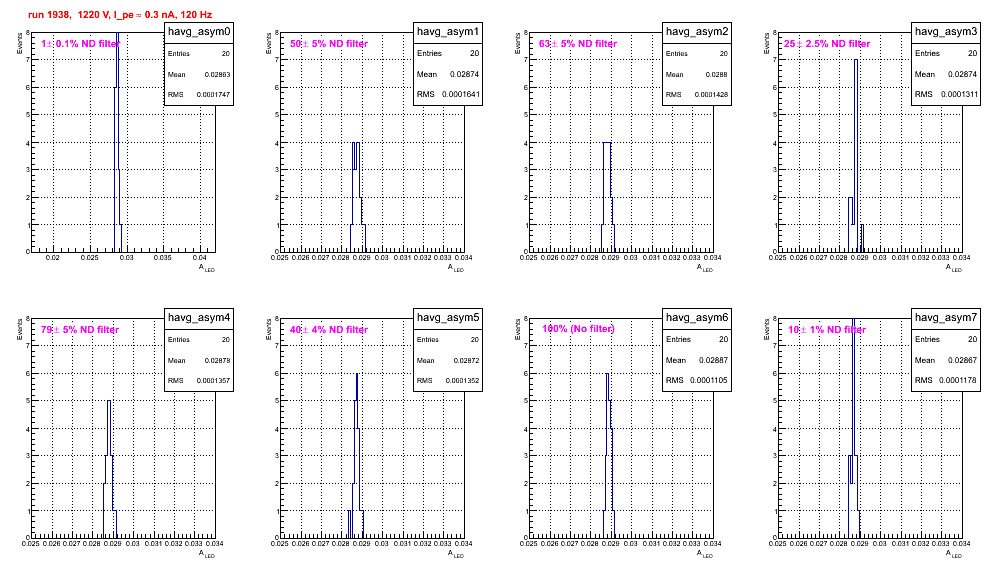This screenshot has width=996, height=572.
Task: Click RMS value 0.0001428
Action: pos(711,95)
